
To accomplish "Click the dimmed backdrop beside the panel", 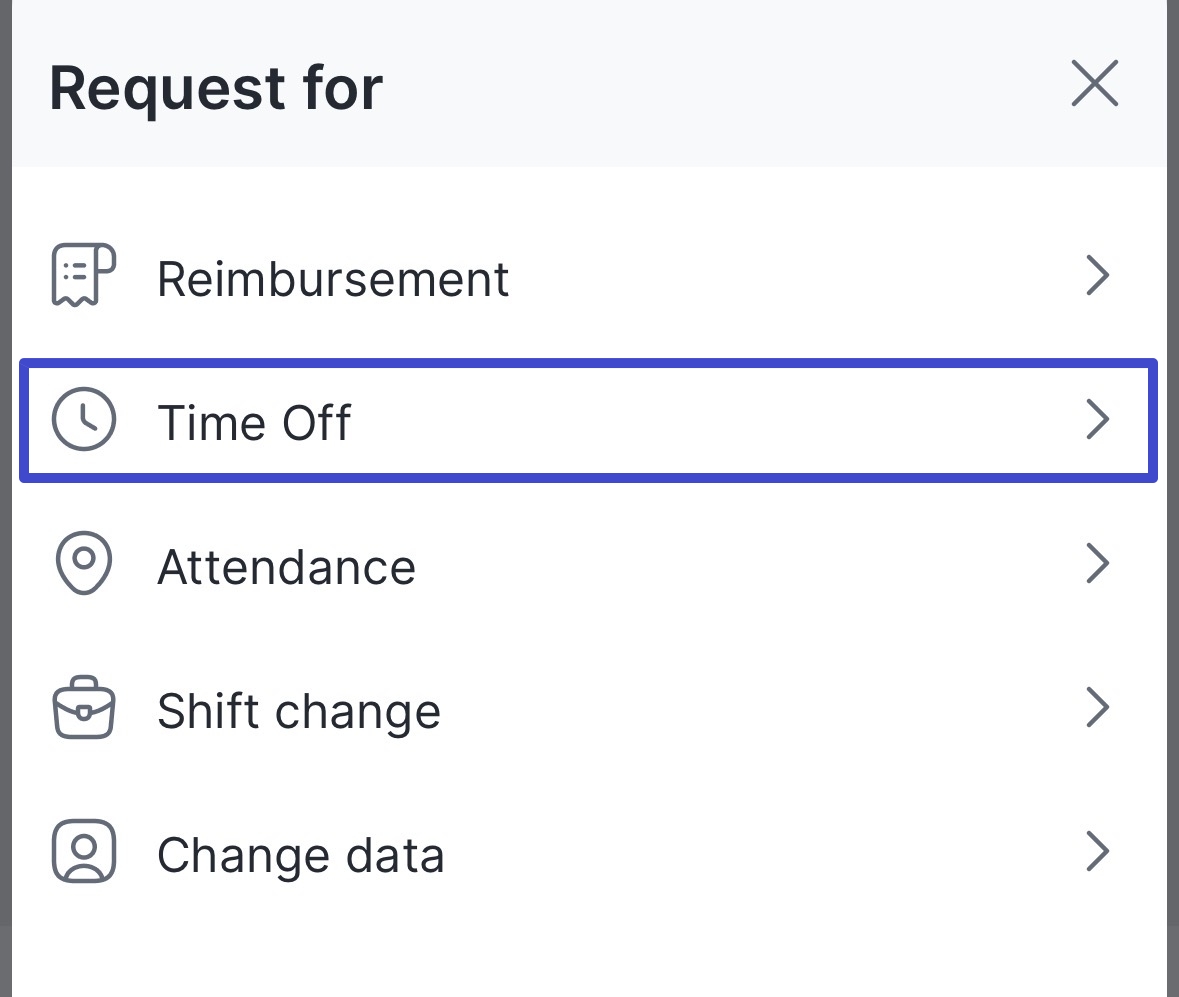I will coord(1173,500).
